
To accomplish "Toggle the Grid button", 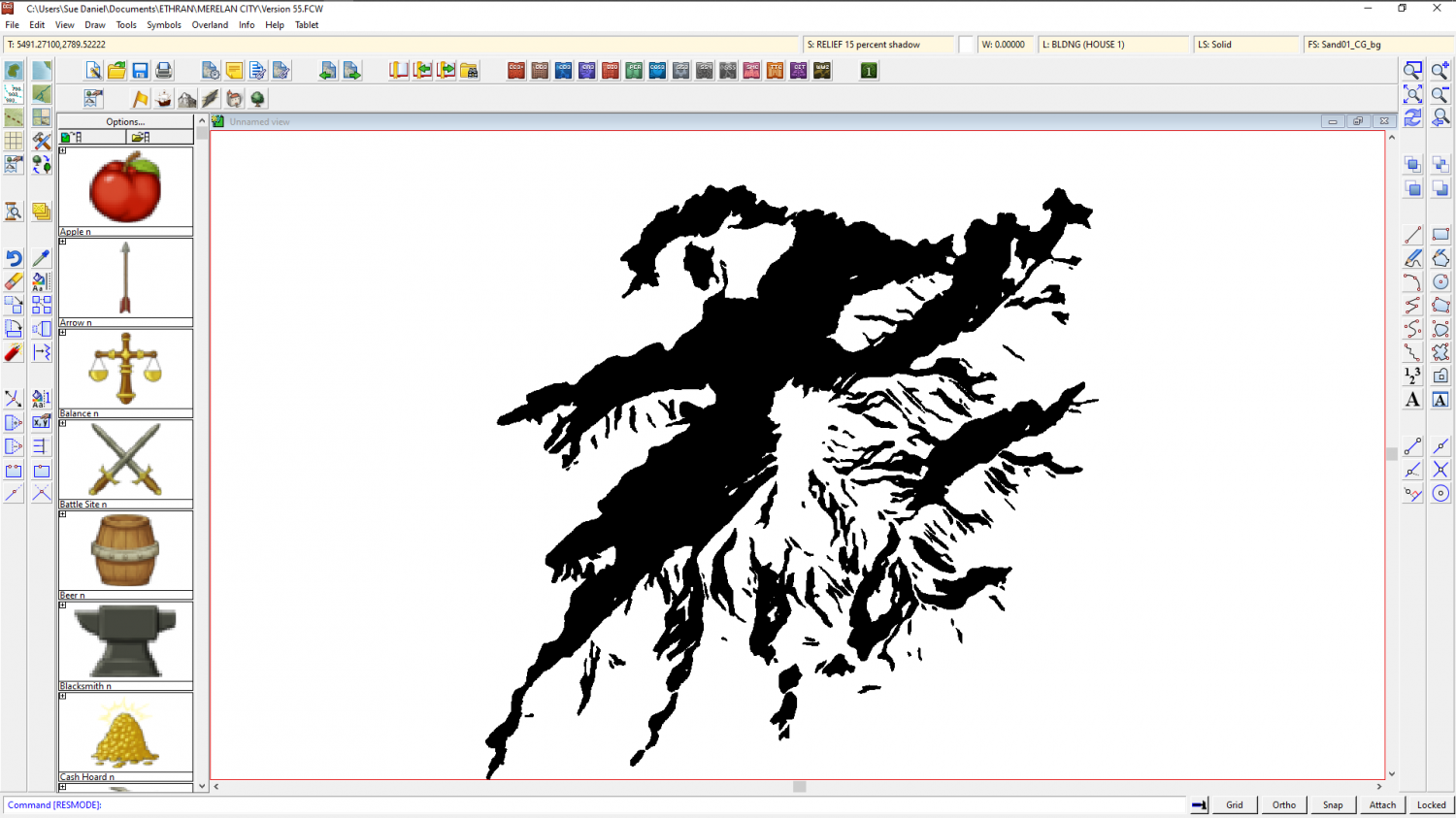I will point(1235,804).
